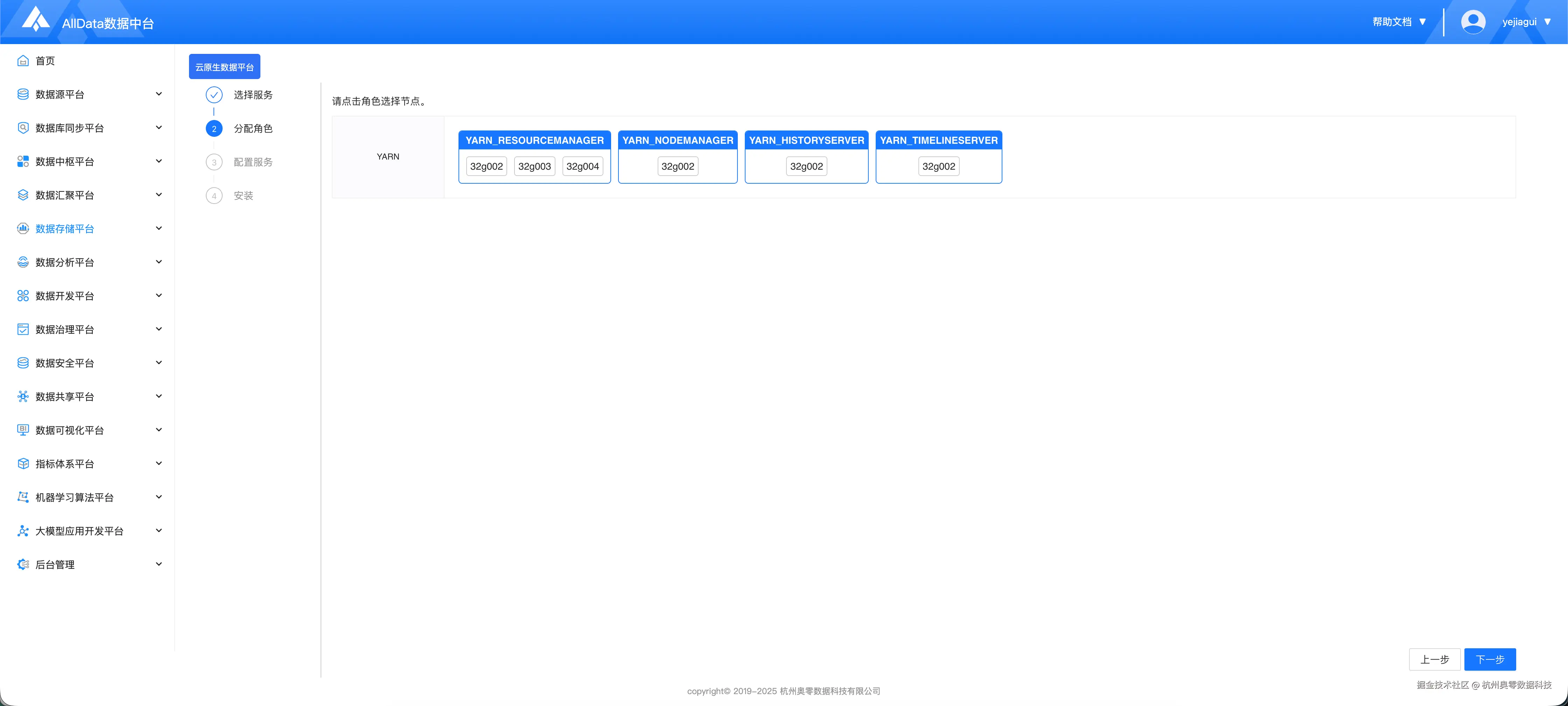Click the 数据存储平台 chart icon

[23, 229]
